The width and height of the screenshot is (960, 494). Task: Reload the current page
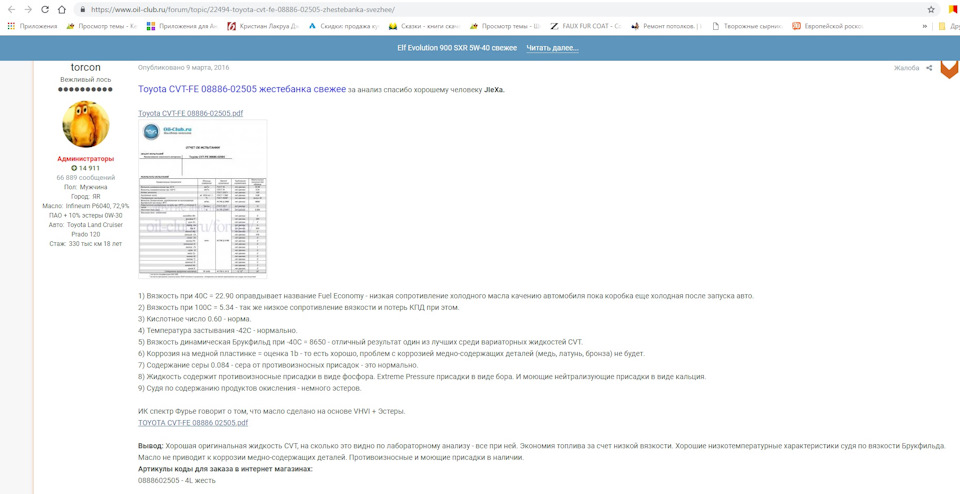tap(45, 10)
